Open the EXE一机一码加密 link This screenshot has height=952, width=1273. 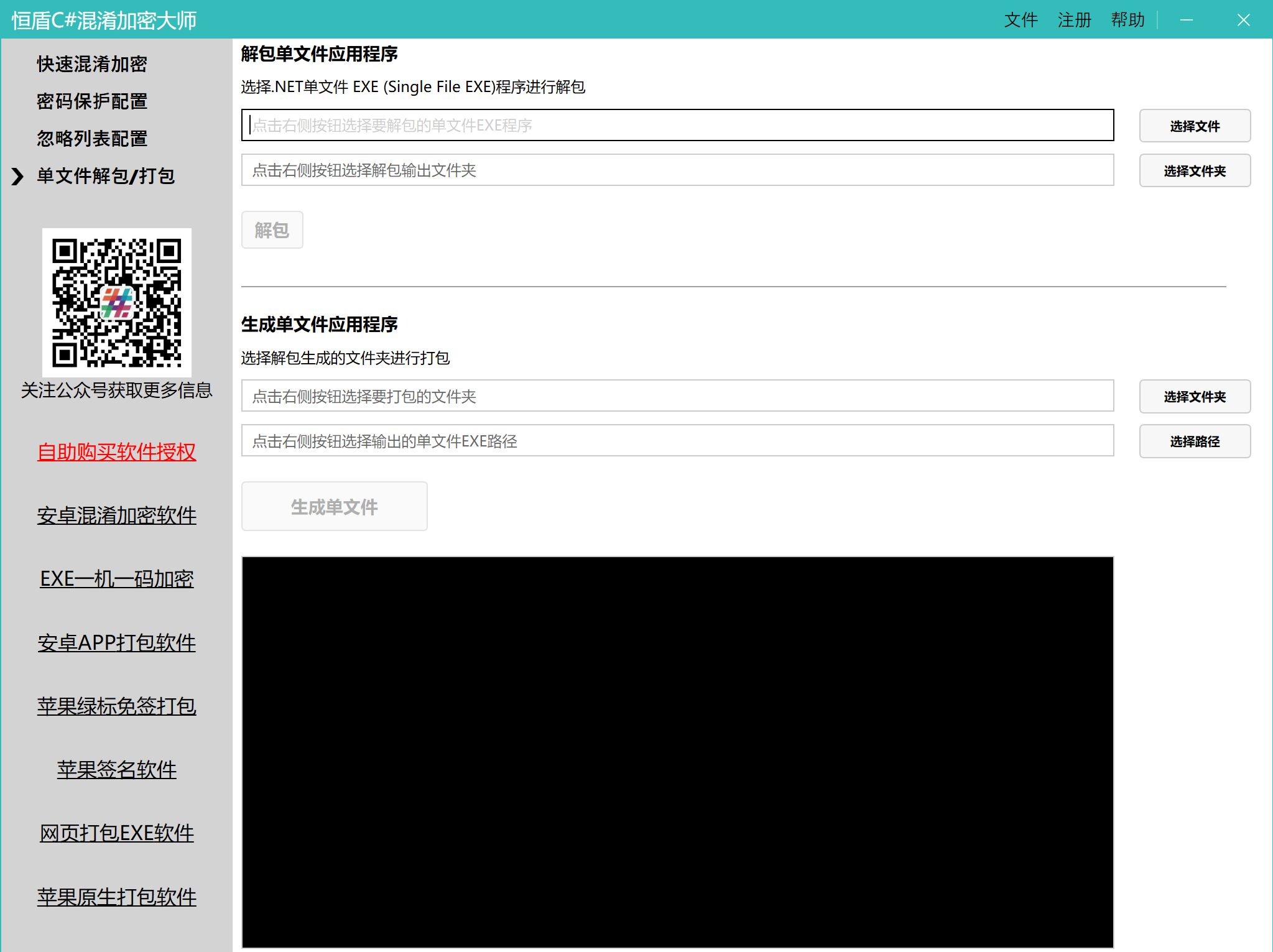coord(116,579)
